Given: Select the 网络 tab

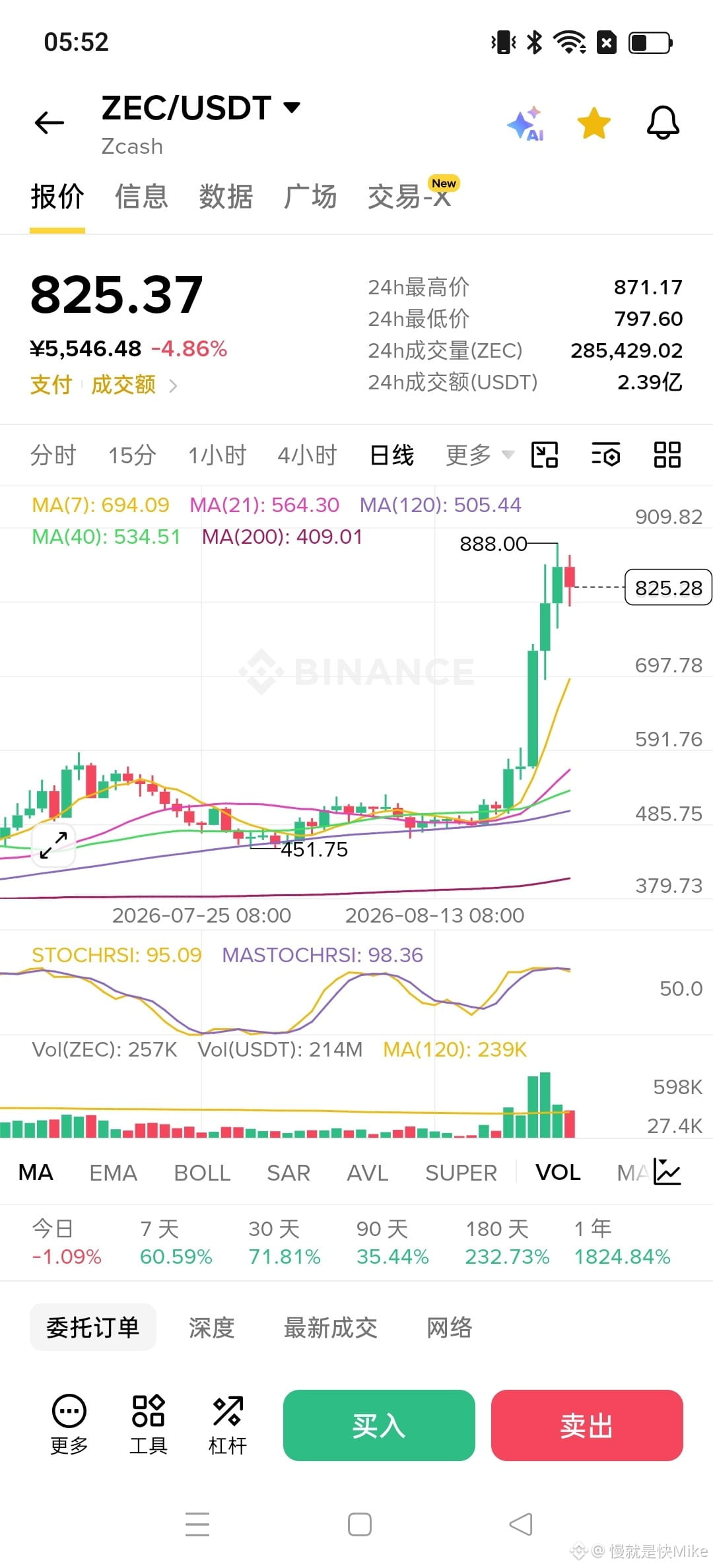Looking at the screenshot, I should (449, 1327).
